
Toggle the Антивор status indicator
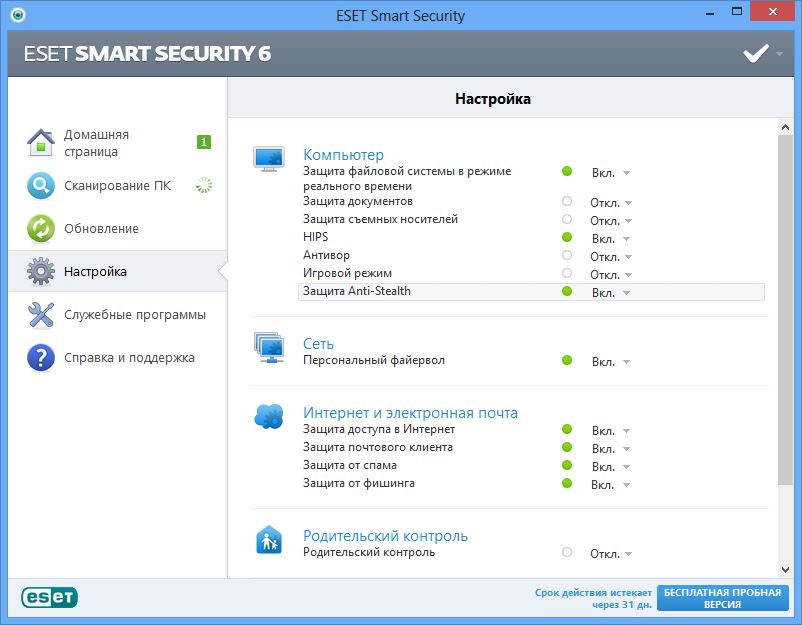(x=567, y=255)
